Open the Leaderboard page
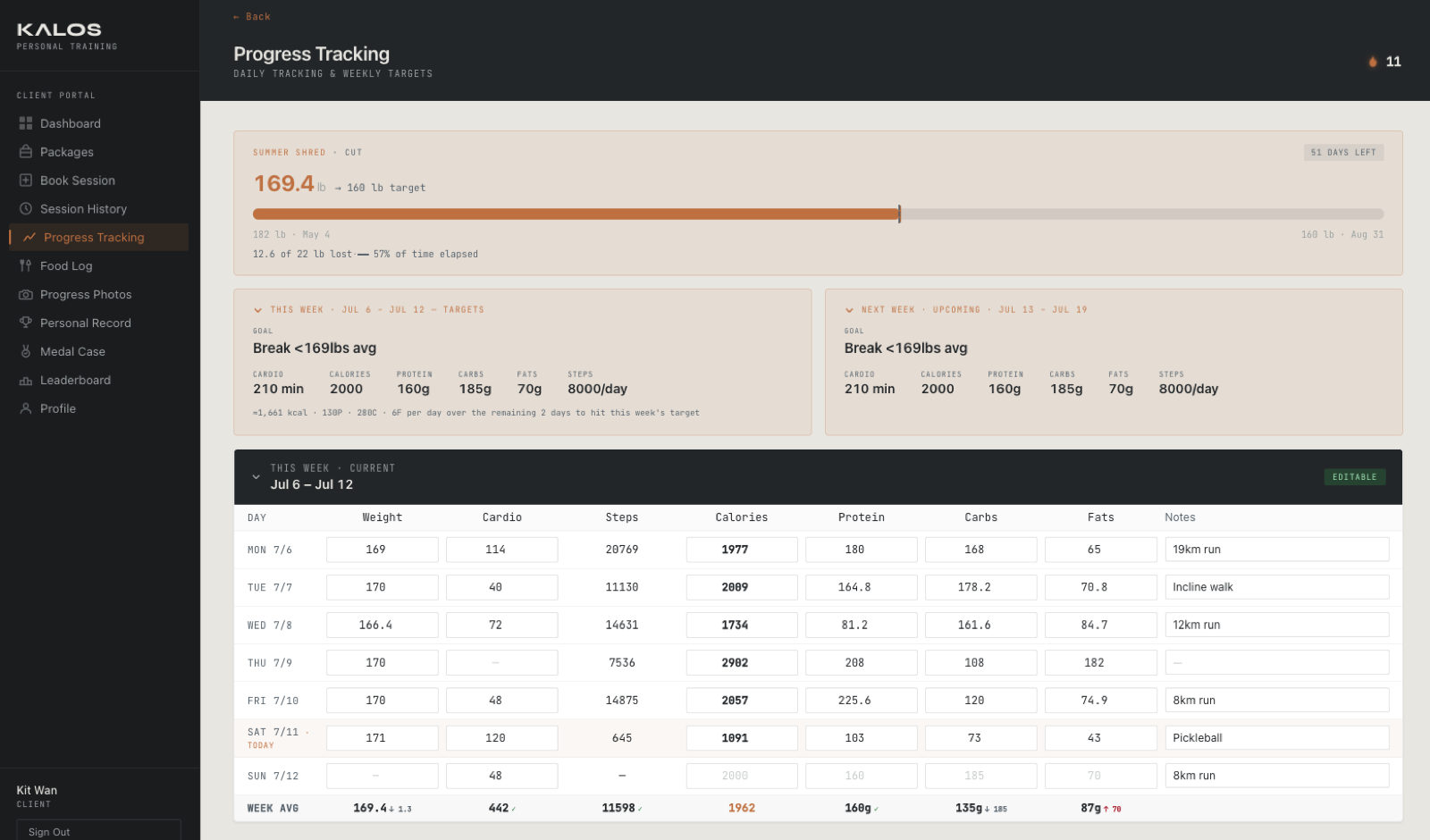The height and width of the screenshot is (840, 1430). point(99,381)
